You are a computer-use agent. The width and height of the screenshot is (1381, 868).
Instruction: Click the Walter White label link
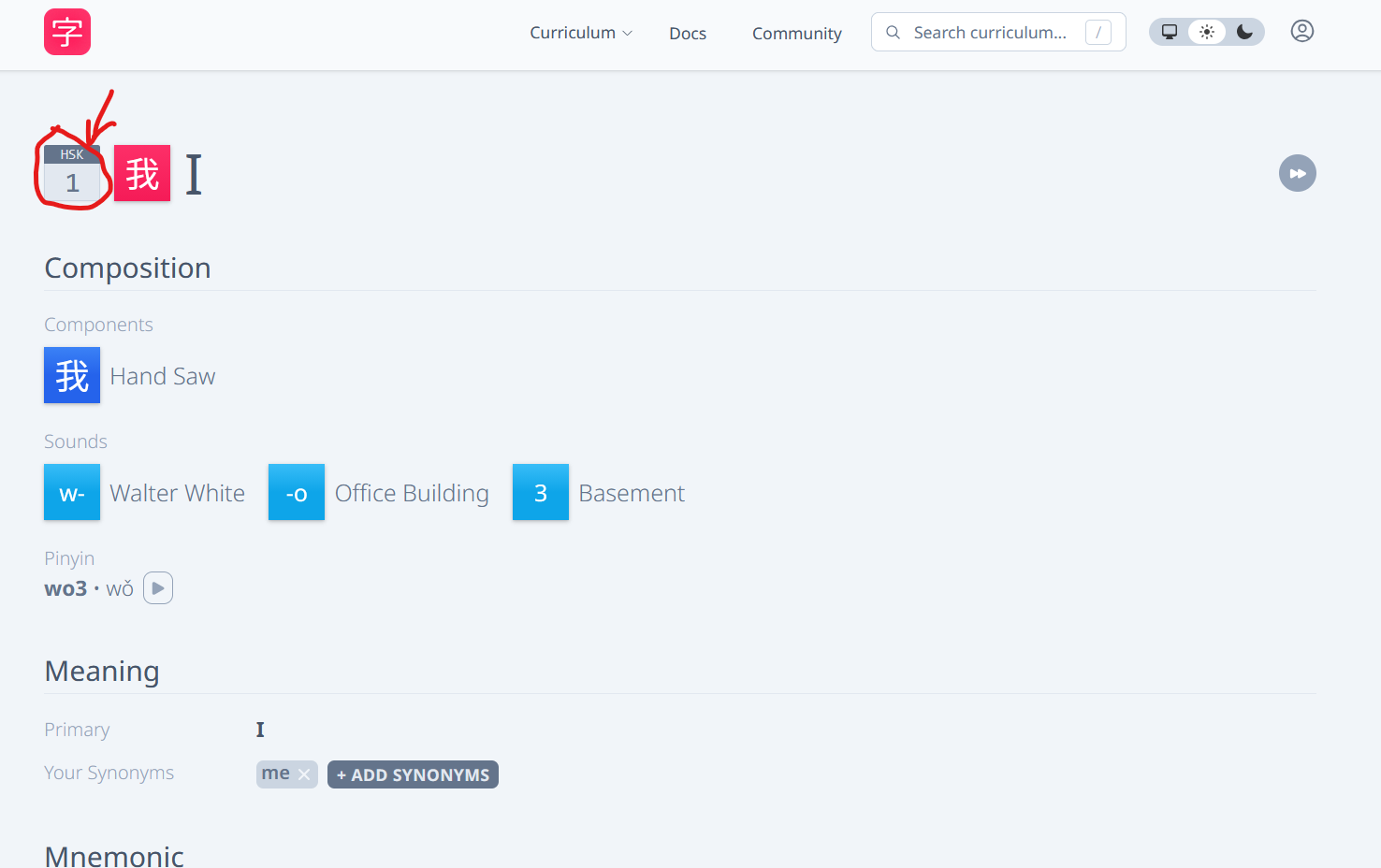178,493
